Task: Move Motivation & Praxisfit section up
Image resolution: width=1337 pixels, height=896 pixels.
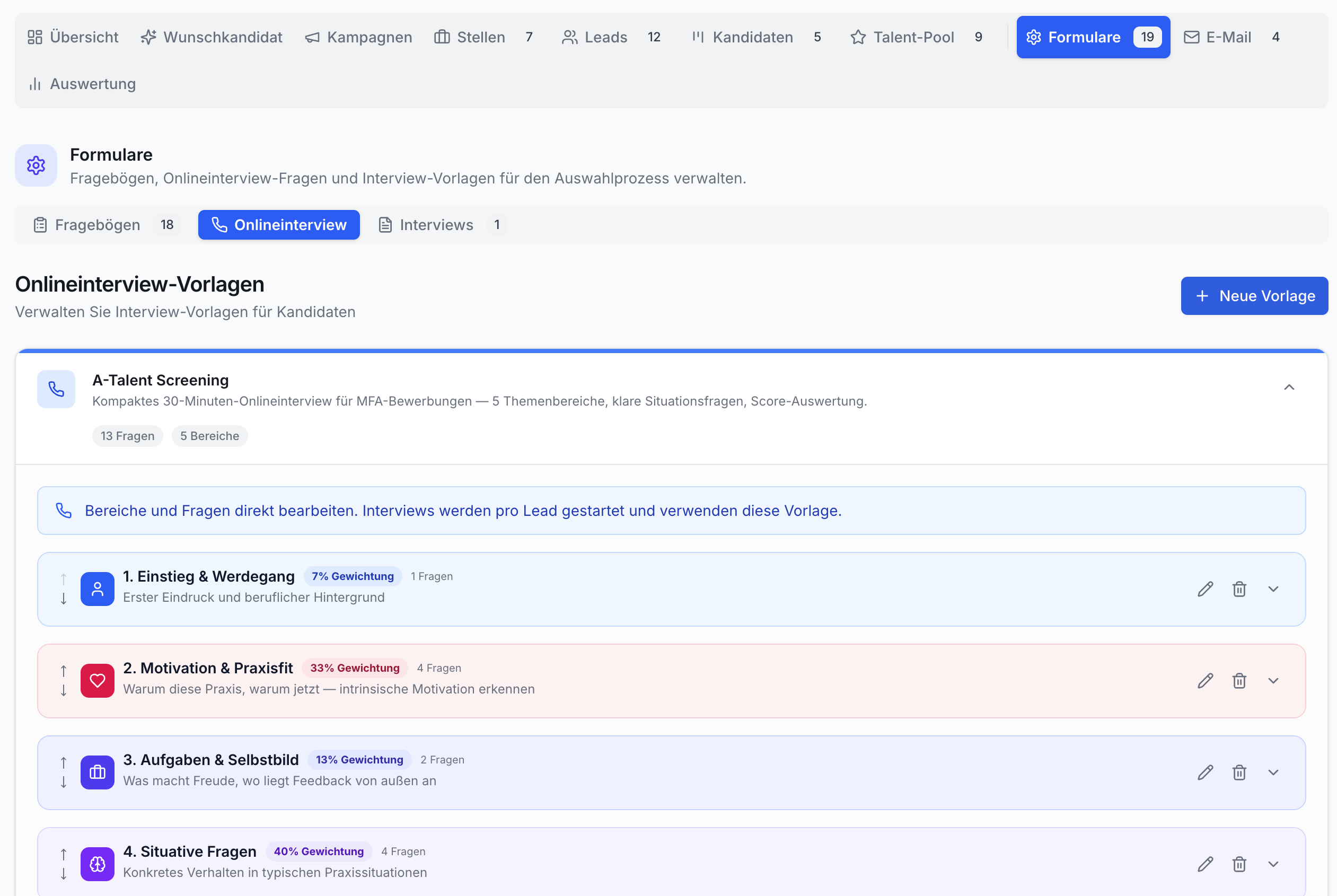Action: click(x=64, y=671)
